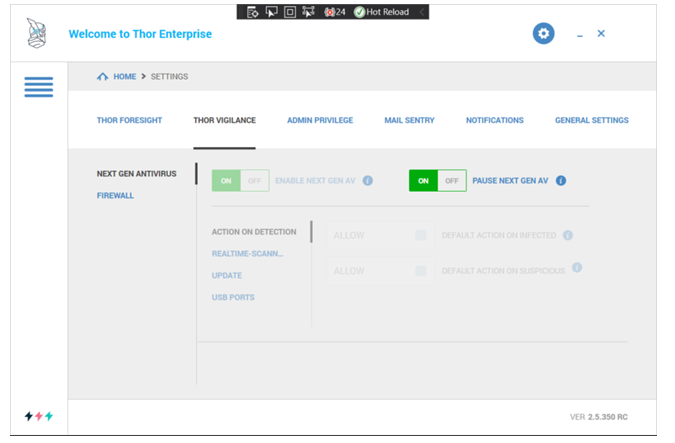Show info for Pause Next Gen AV
675x443 pixels.
coord(561,181)
